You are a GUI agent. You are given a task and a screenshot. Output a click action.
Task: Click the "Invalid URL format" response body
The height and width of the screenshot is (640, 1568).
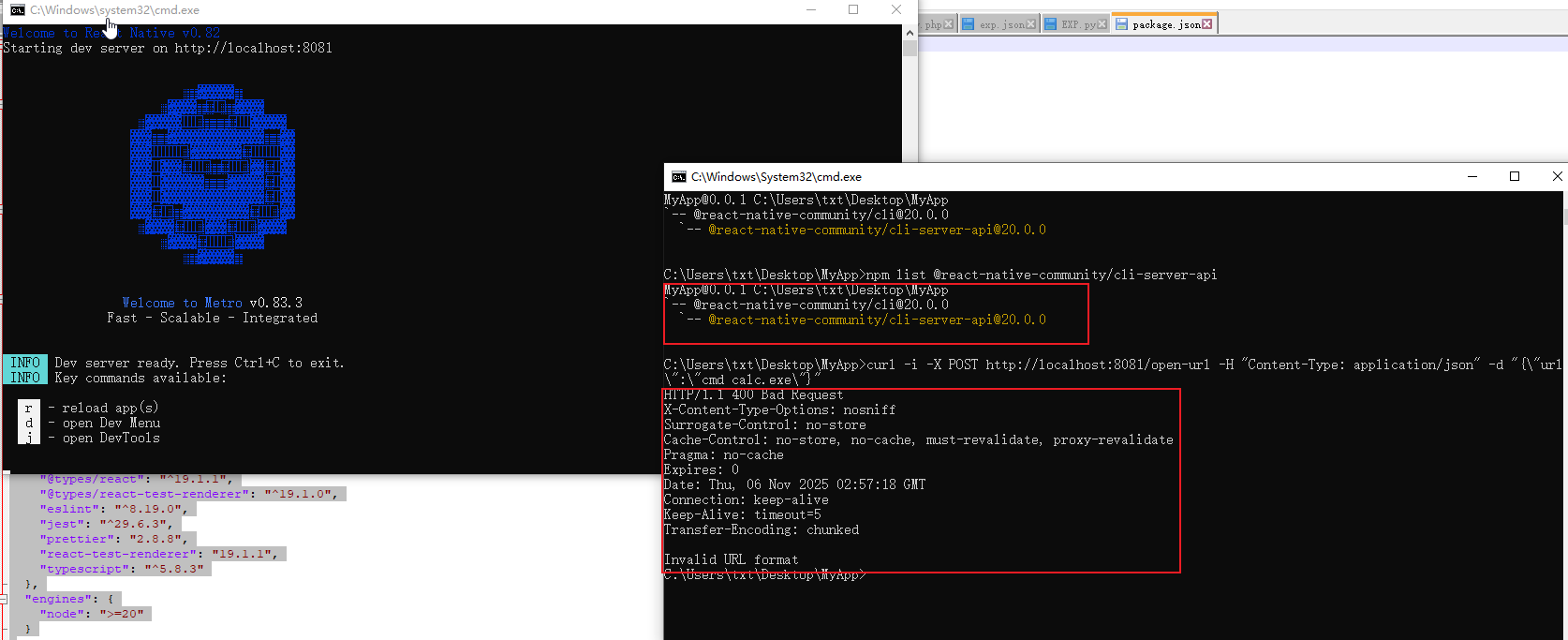pyautogui.click(x=731, y=559)
